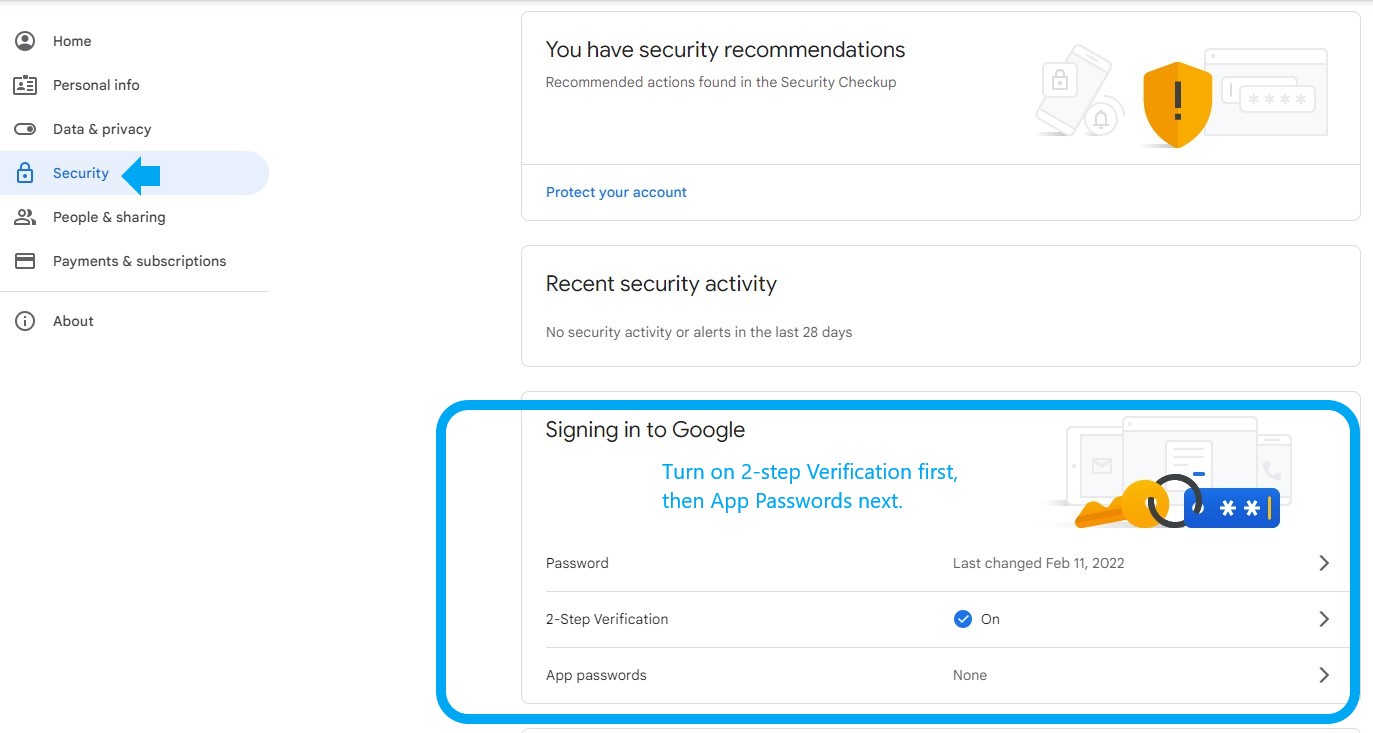Open Data & privacy via its eye icon
The width and height of the screenshot is (1373, 733).
click(24, 129)
